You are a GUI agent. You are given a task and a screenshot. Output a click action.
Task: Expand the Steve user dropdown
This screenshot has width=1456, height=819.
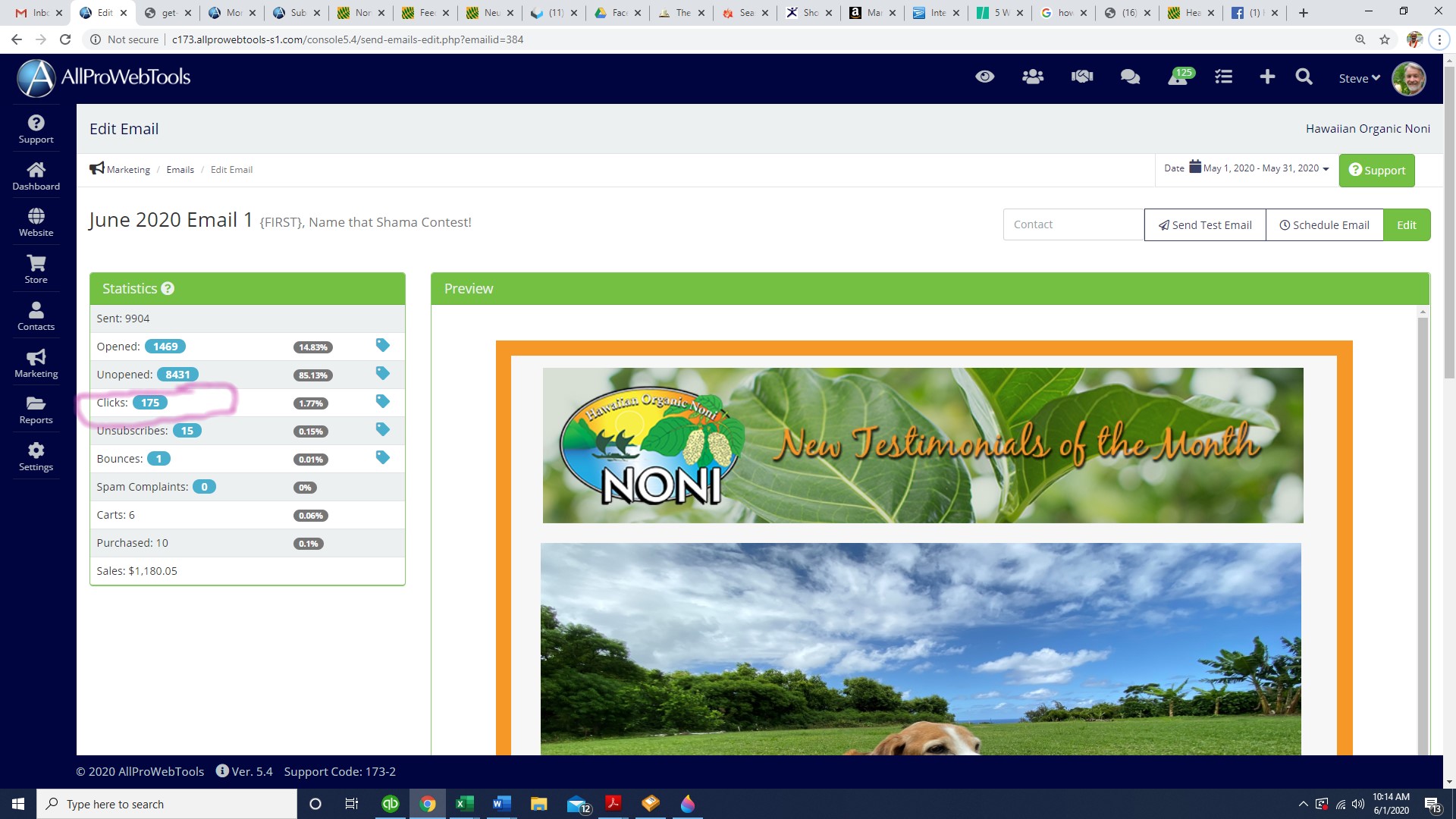[x=1359, y=78]
